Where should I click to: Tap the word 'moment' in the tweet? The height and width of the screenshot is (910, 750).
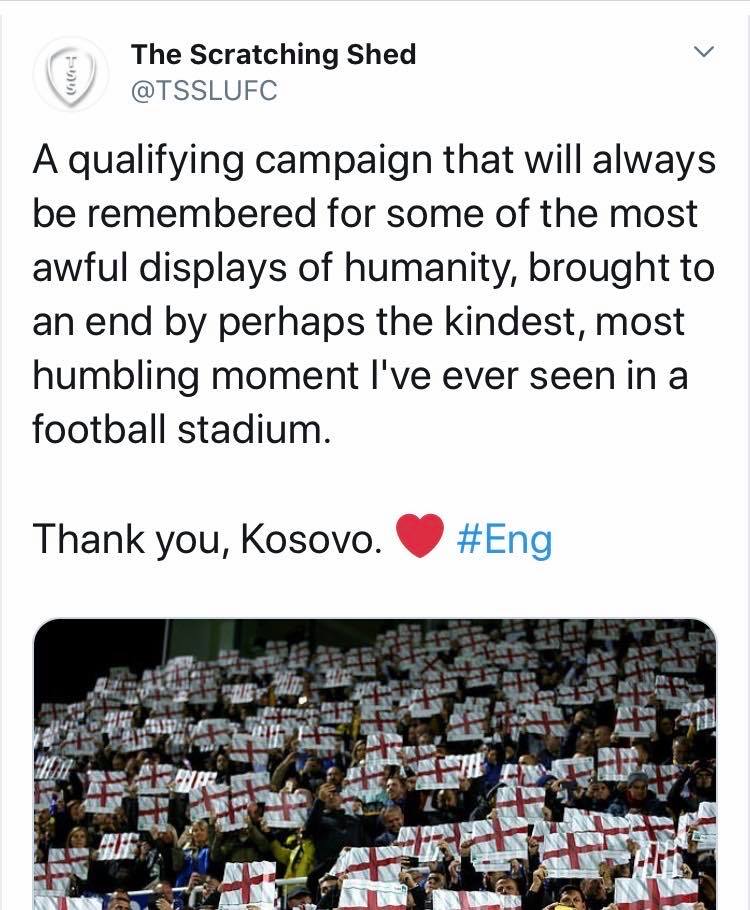(x=284, y=377)
